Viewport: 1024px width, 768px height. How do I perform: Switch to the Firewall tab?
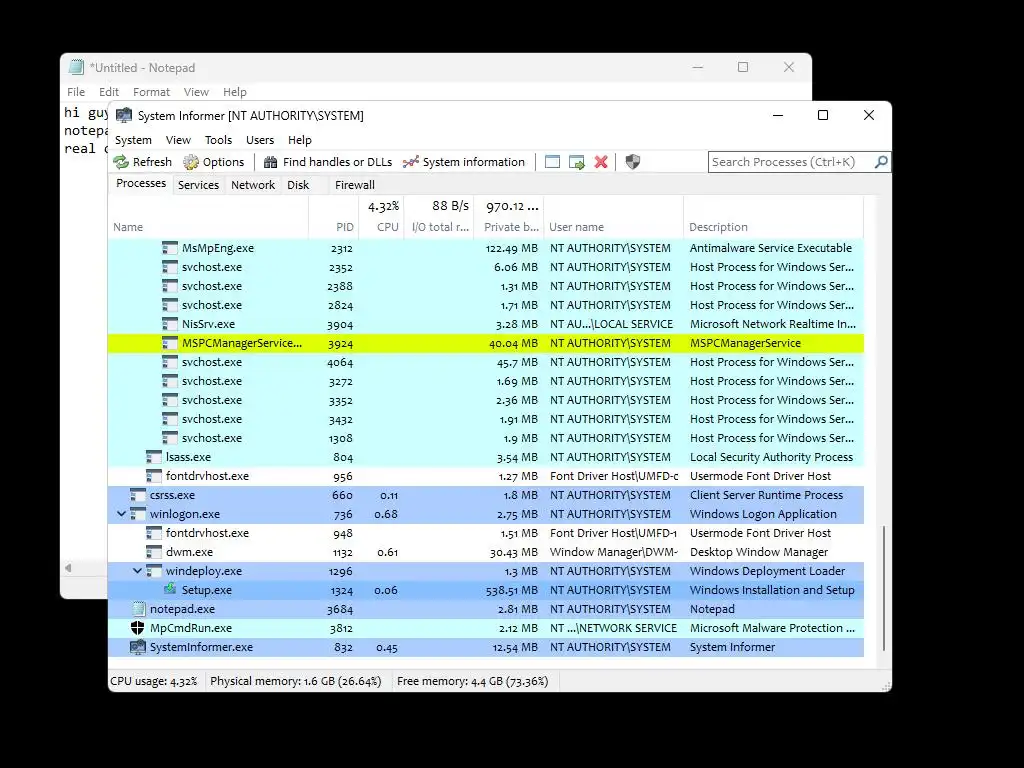(355, 185)
